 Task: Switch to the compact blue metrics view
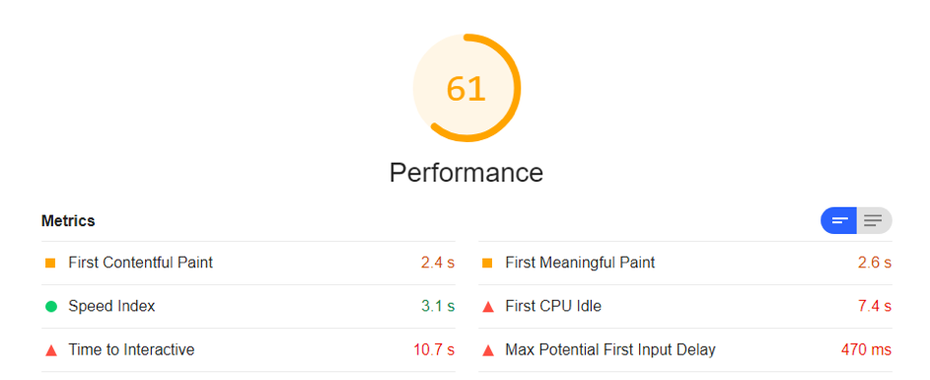tap(839, 221)
